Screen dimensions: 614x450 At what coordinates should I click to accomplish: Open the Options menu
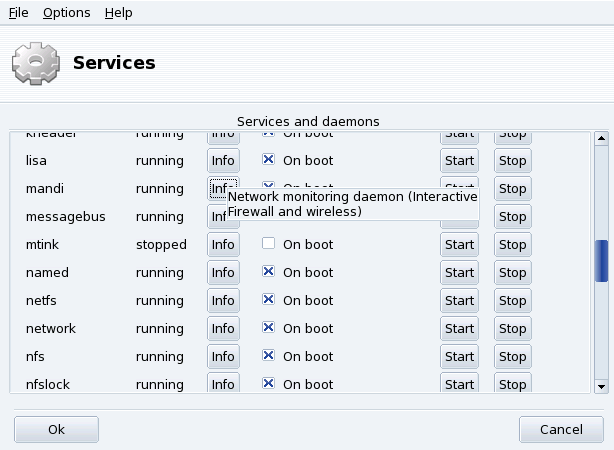[x=66, y=13]
